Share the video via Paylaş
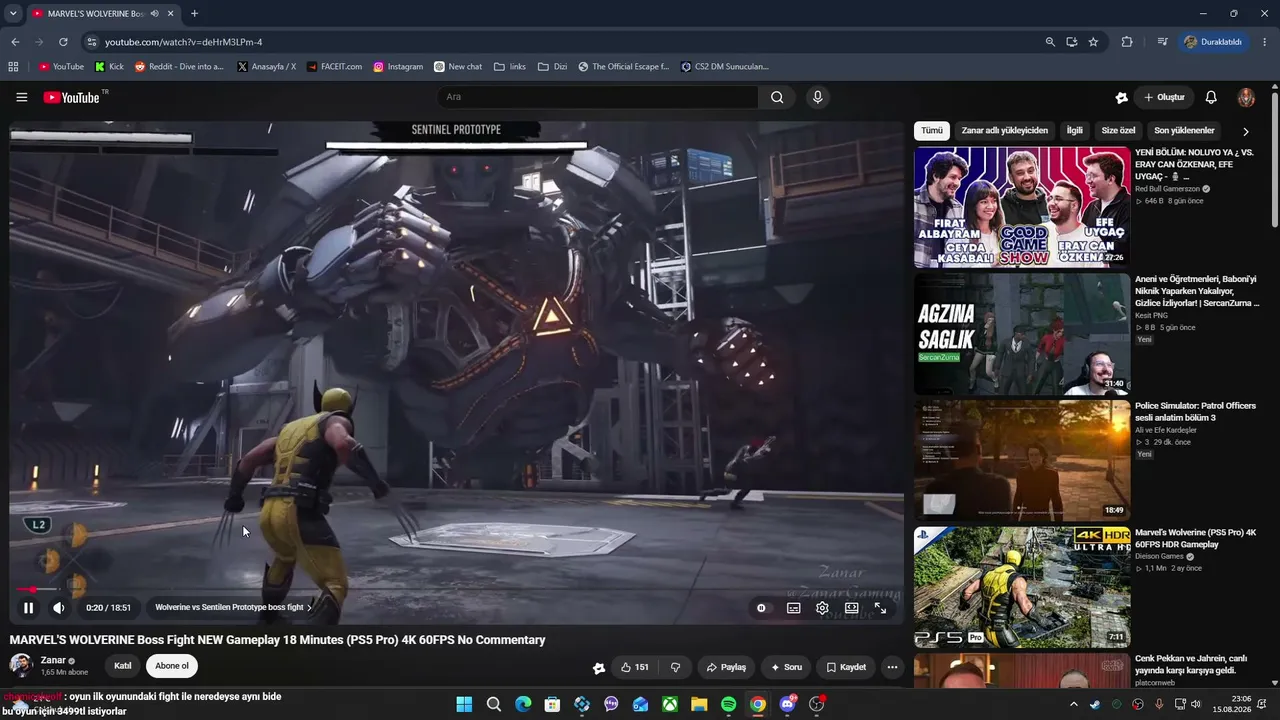Image resolution: width=1280 pixels, height=720 pixels. 726,667
